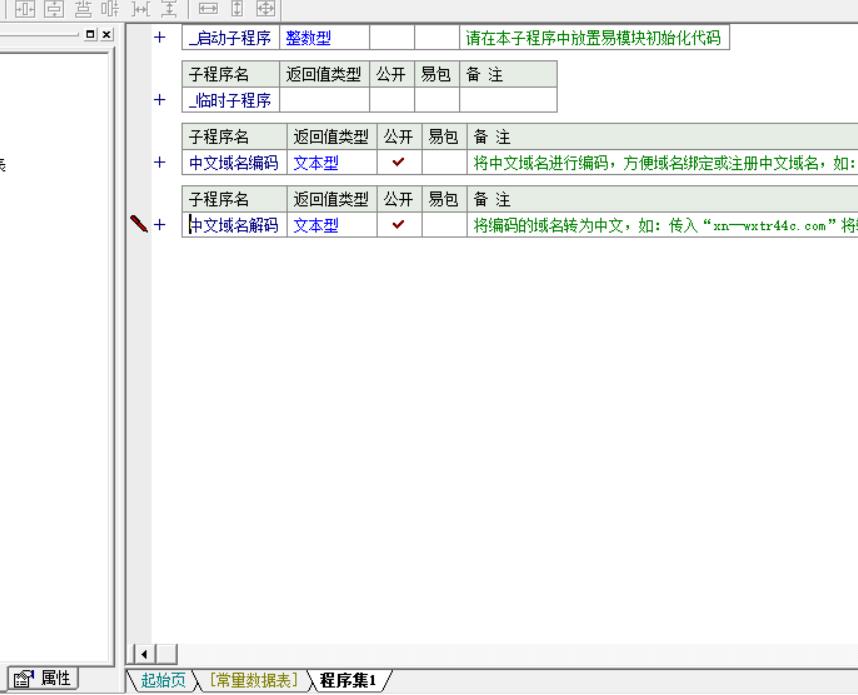Toggle 易包 cell for 中文域名解码
Screen dimensions: 858x695
pos(444,224)
